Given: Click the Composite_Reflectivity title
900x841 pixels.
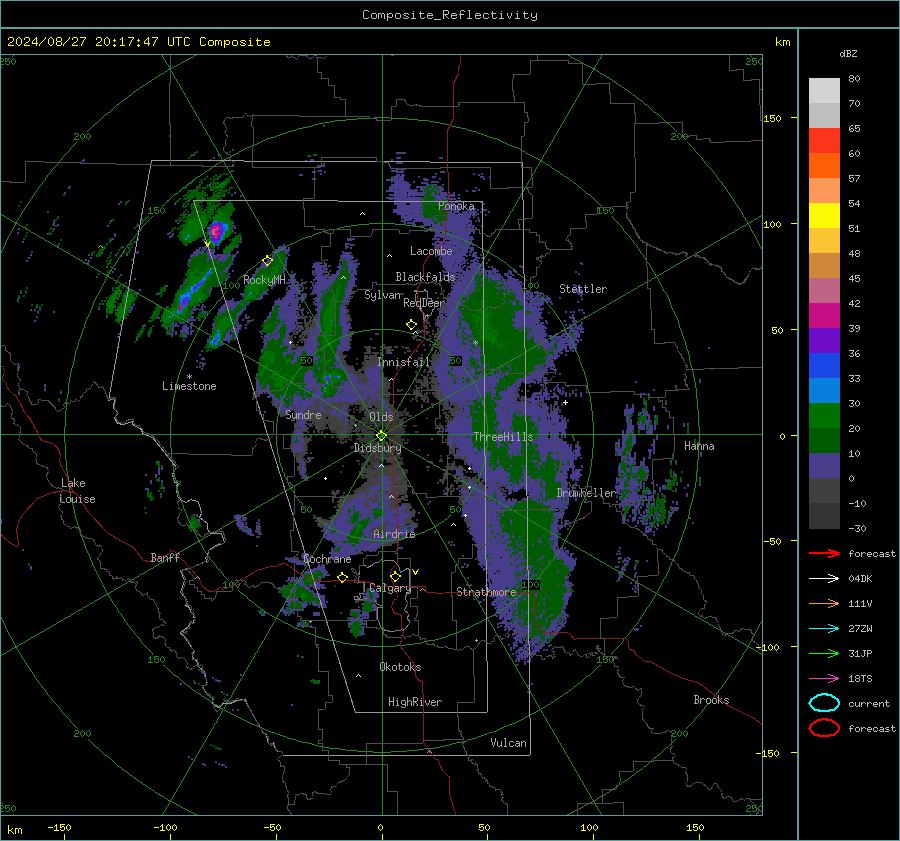Looking at the screenshot, I should [x=449, y=15].
